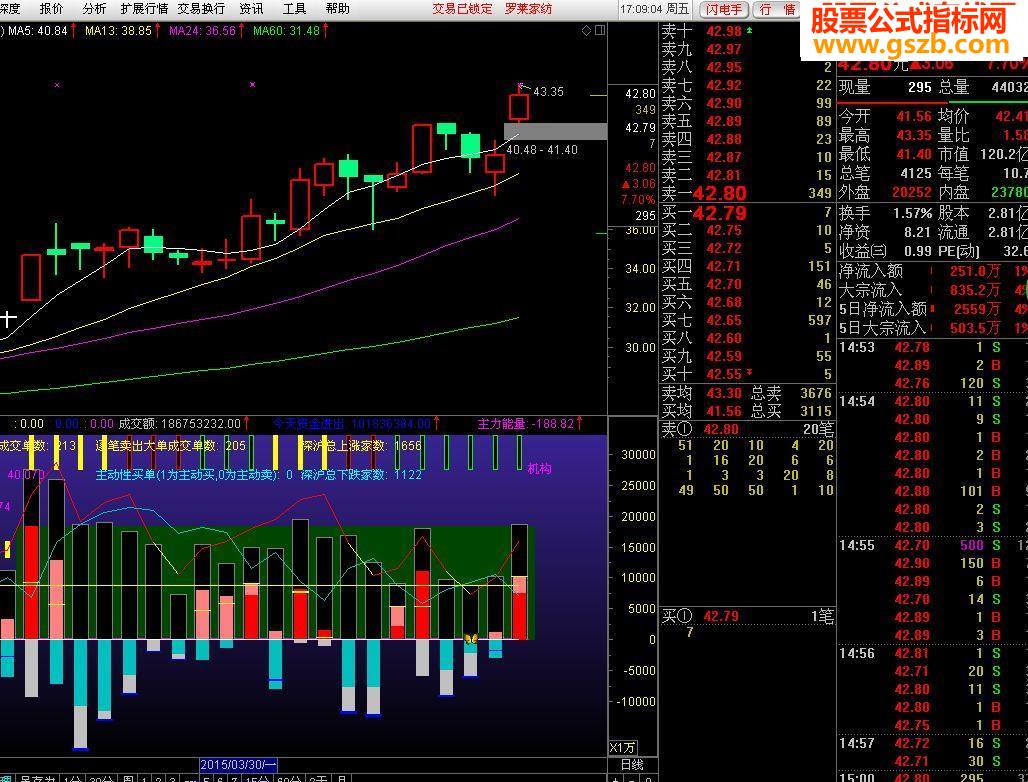
Task: Click the purple x marker above the 43.35 candle
Action: pyautogui.click(x=521, y=85)
